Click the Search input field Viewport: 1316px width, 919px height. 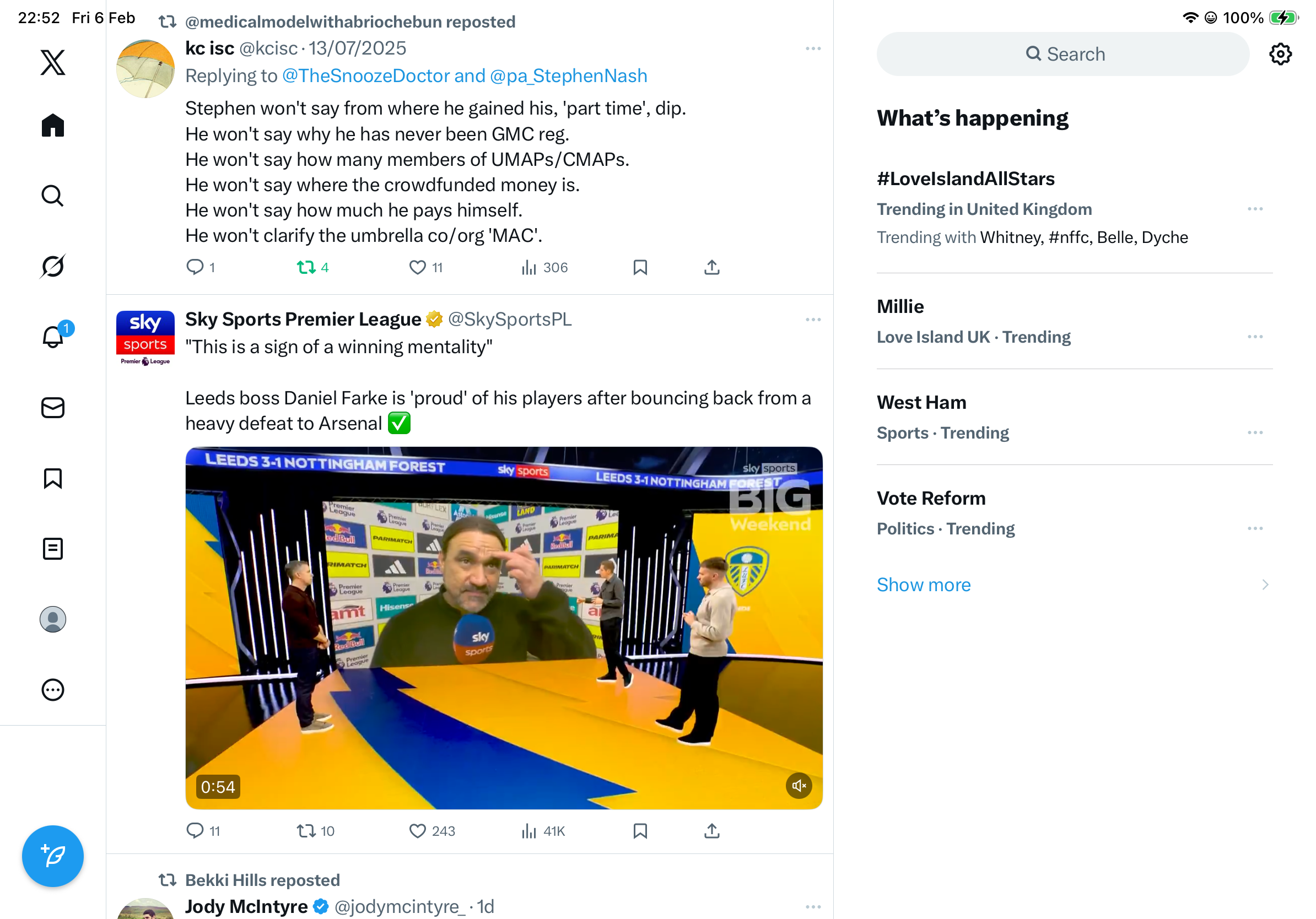point(1062,55)
